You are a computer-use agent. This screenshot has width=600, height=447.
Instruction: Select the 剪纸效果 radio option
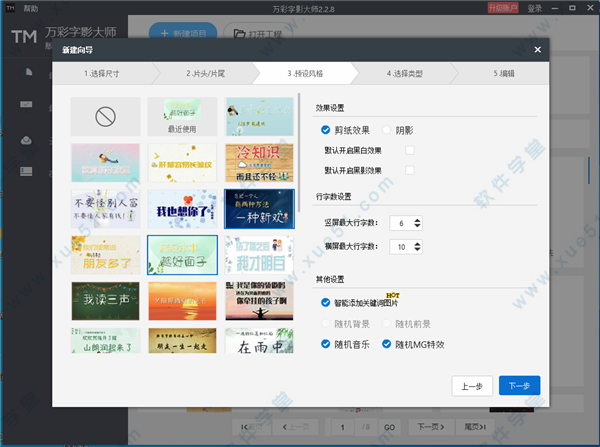[326, 130]
